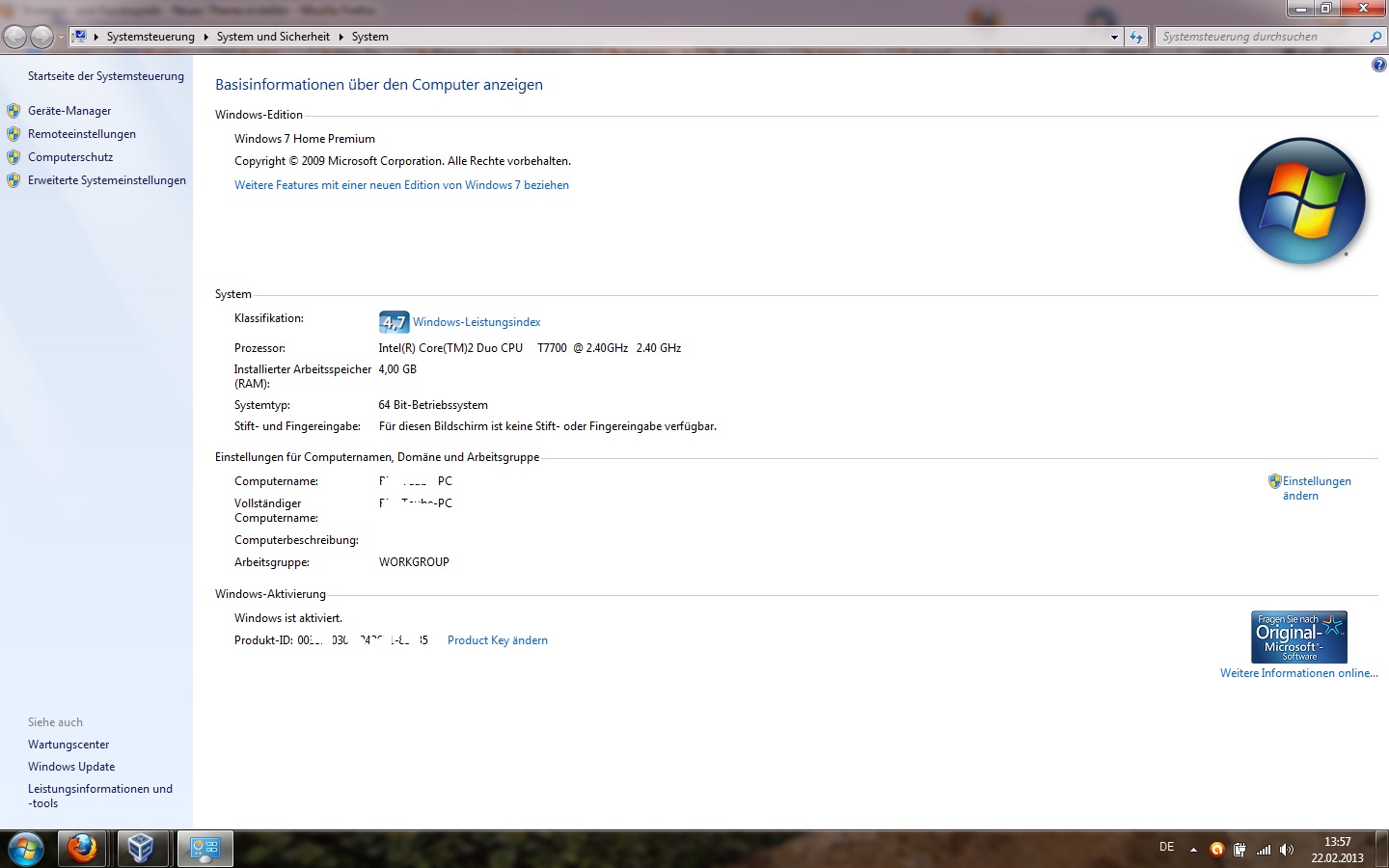Click the power battery tray icon
This screenshot has height=868, width=1389.
coord(1239,850)
